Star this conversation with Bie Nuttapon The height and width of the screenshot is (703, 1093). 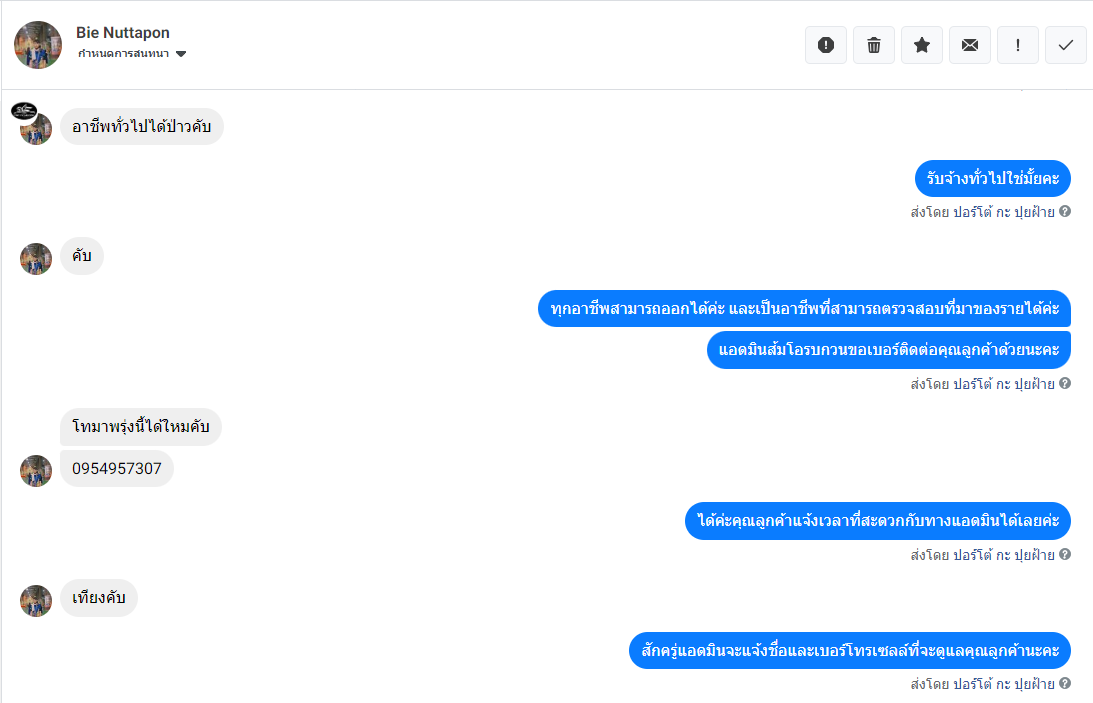coord(922,45)
